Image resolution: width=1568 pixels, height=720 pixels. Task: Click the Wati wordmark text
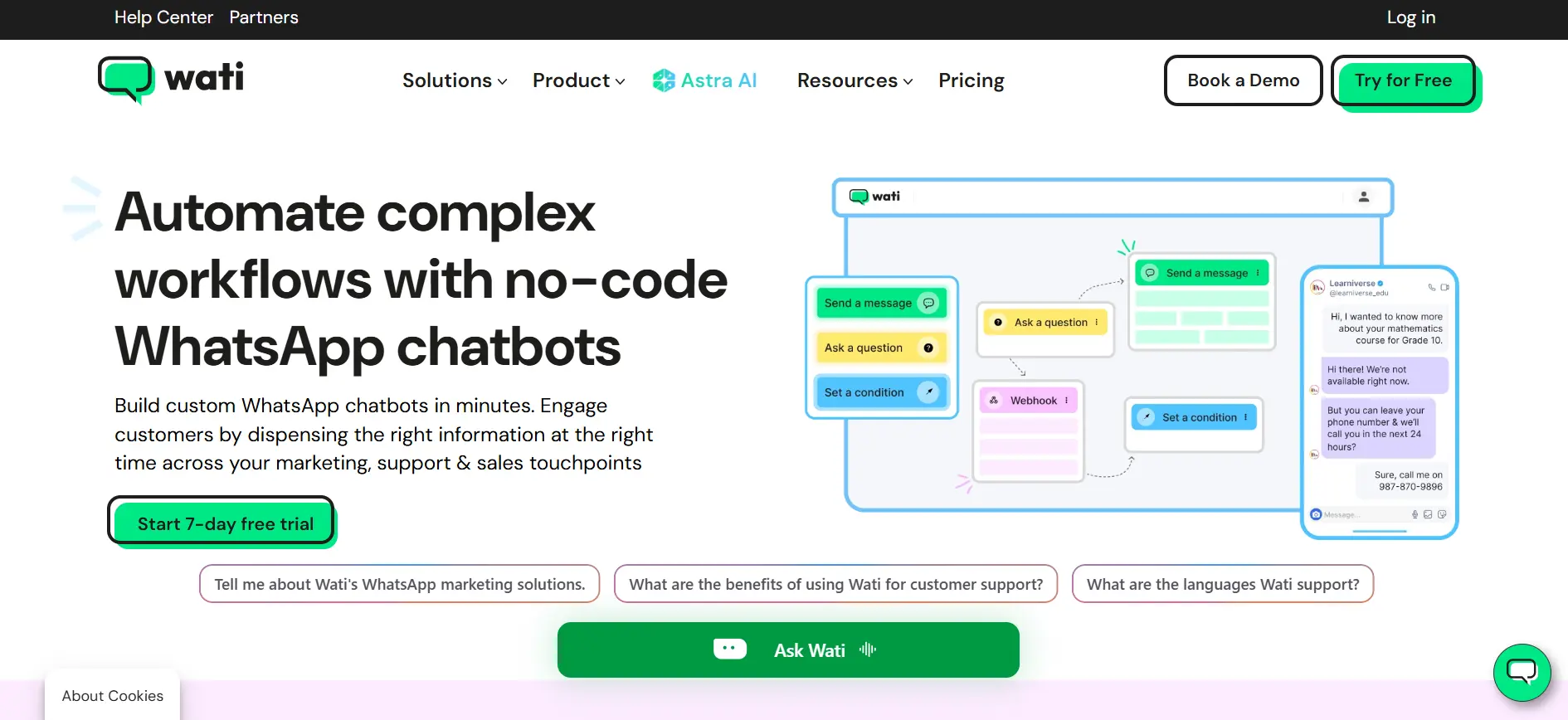coord(204,78)
